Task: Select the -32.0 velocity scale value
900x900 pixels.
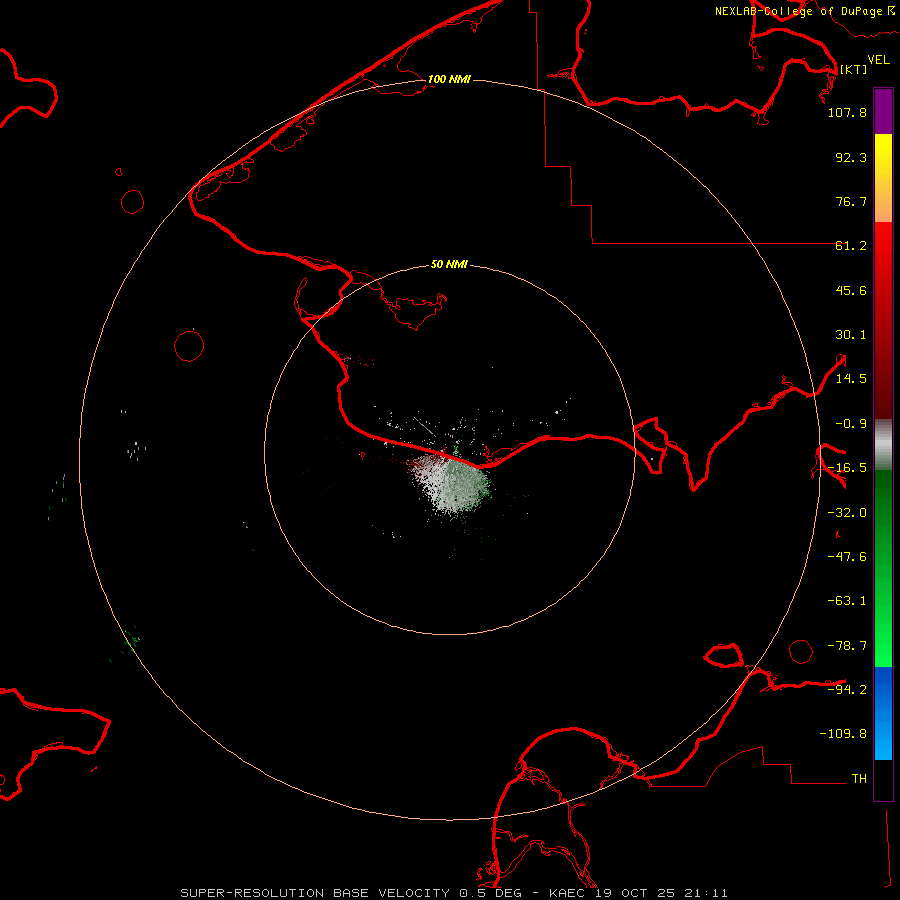Action: point(847,512)
